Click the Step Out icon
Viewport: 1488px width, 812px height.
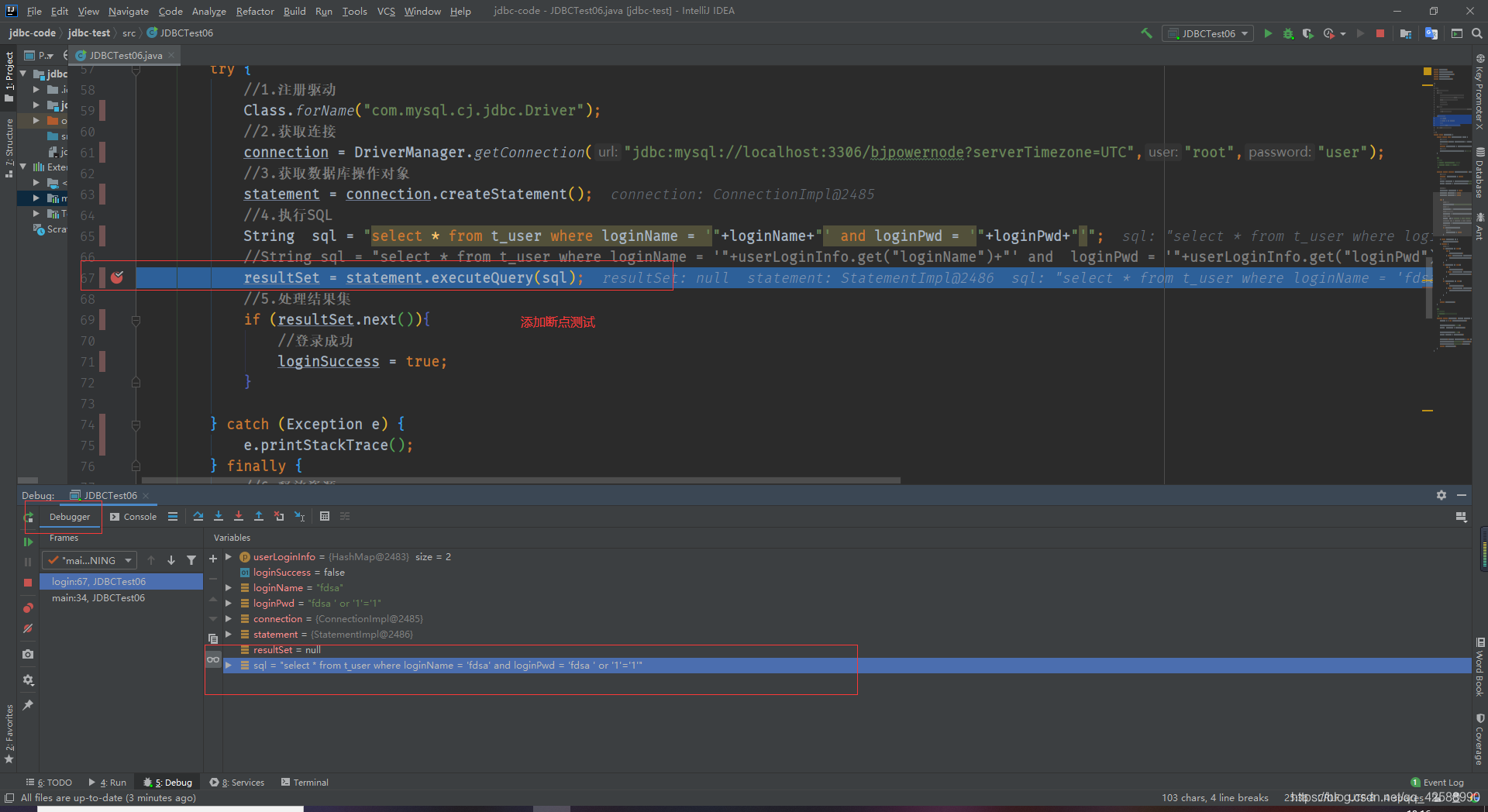pos(259,516)
